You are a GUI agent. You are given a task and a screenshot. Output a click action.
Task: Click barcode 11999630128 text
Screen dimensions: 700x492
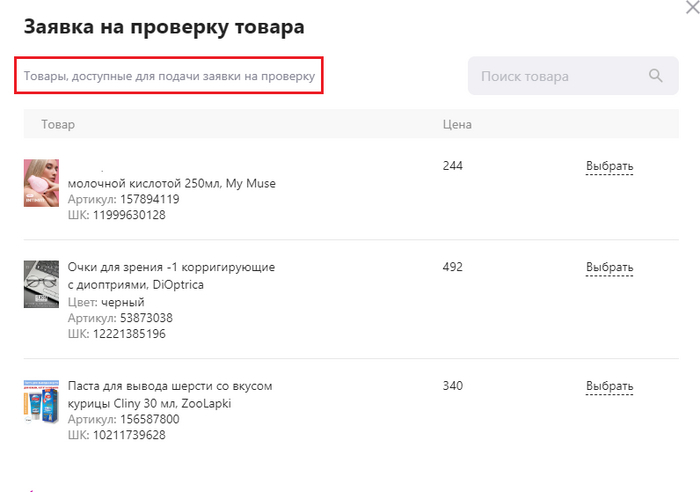pyautogui.click(x=129, y=215)
